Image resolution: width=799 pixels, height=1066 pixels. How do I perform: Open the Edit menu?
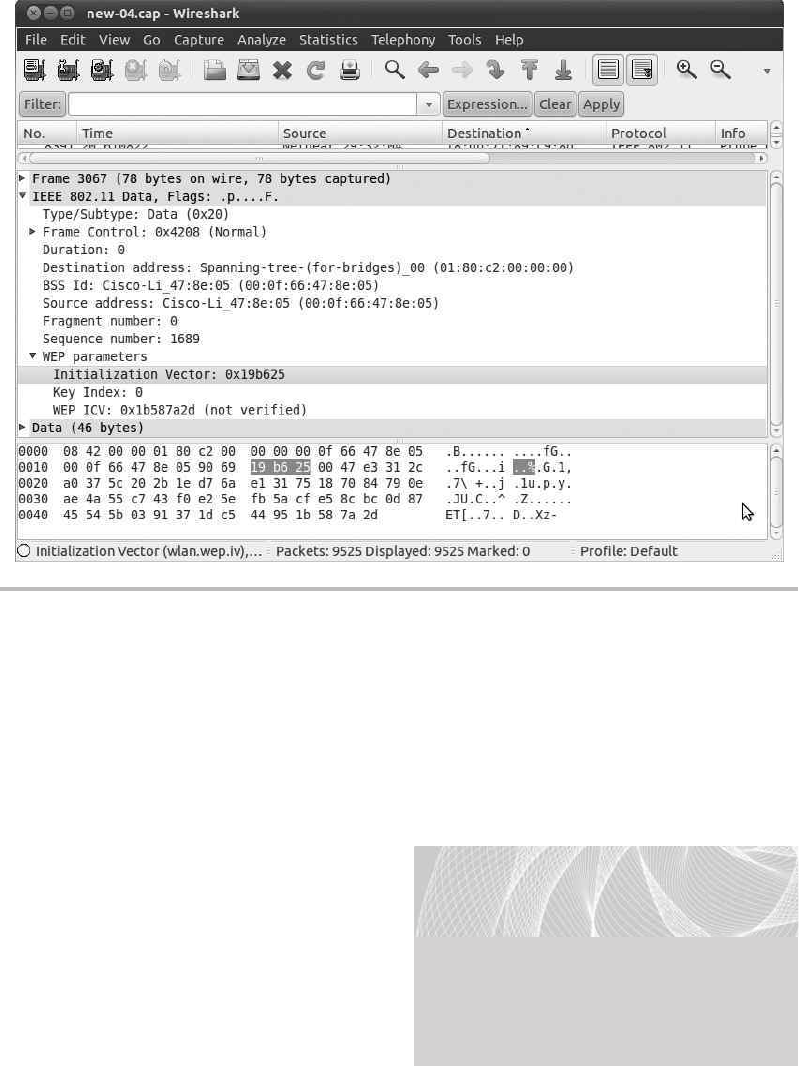(x=73, y=39)
